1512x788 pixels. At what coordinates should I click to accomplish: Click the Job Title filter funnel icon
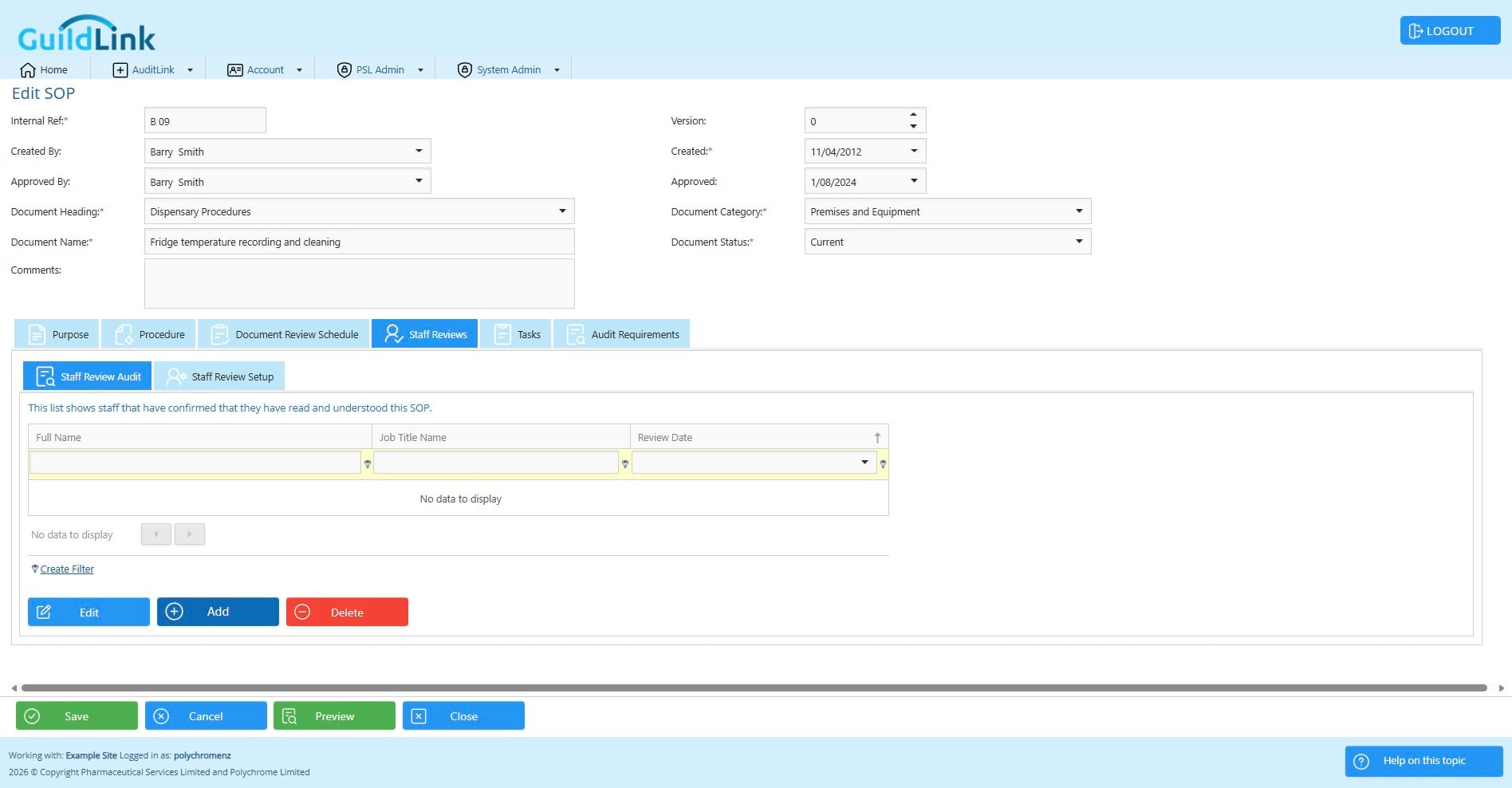tap(625, 463)
